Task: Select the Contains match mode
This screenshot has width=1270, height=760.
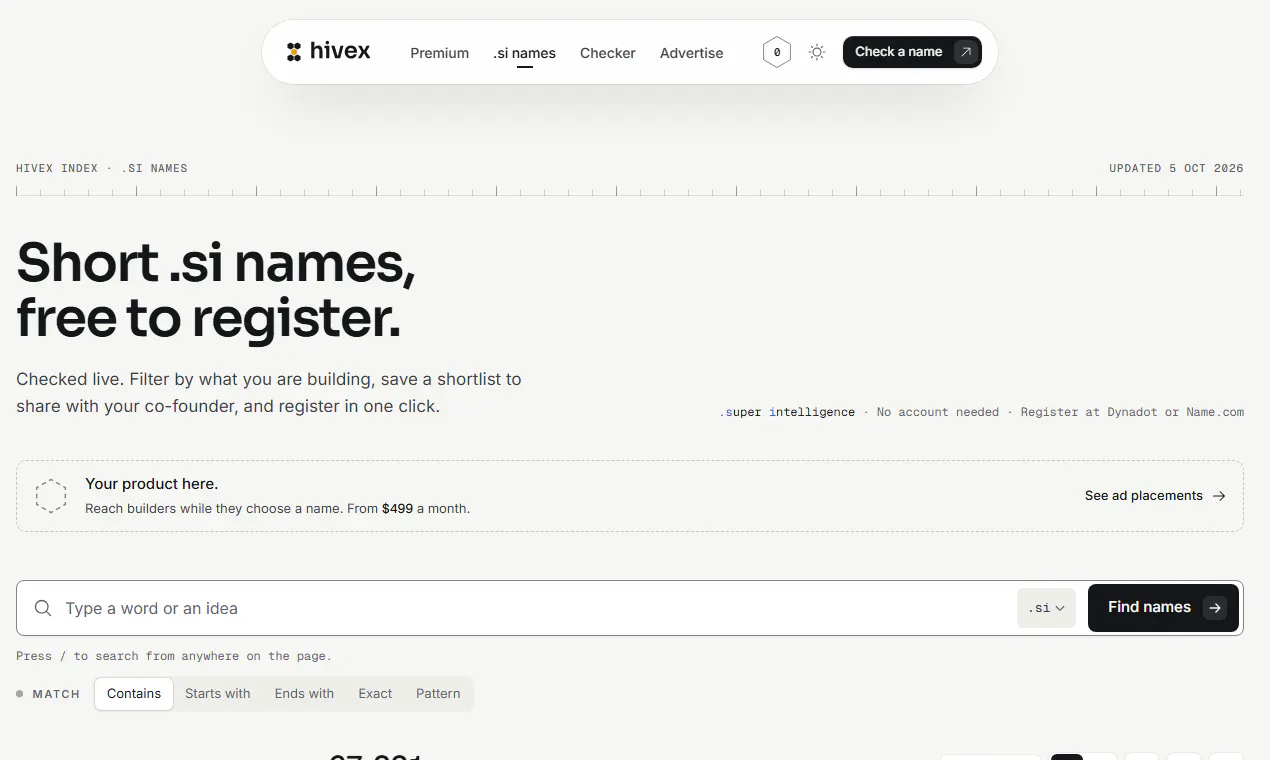Action: [x=134, y=694]
